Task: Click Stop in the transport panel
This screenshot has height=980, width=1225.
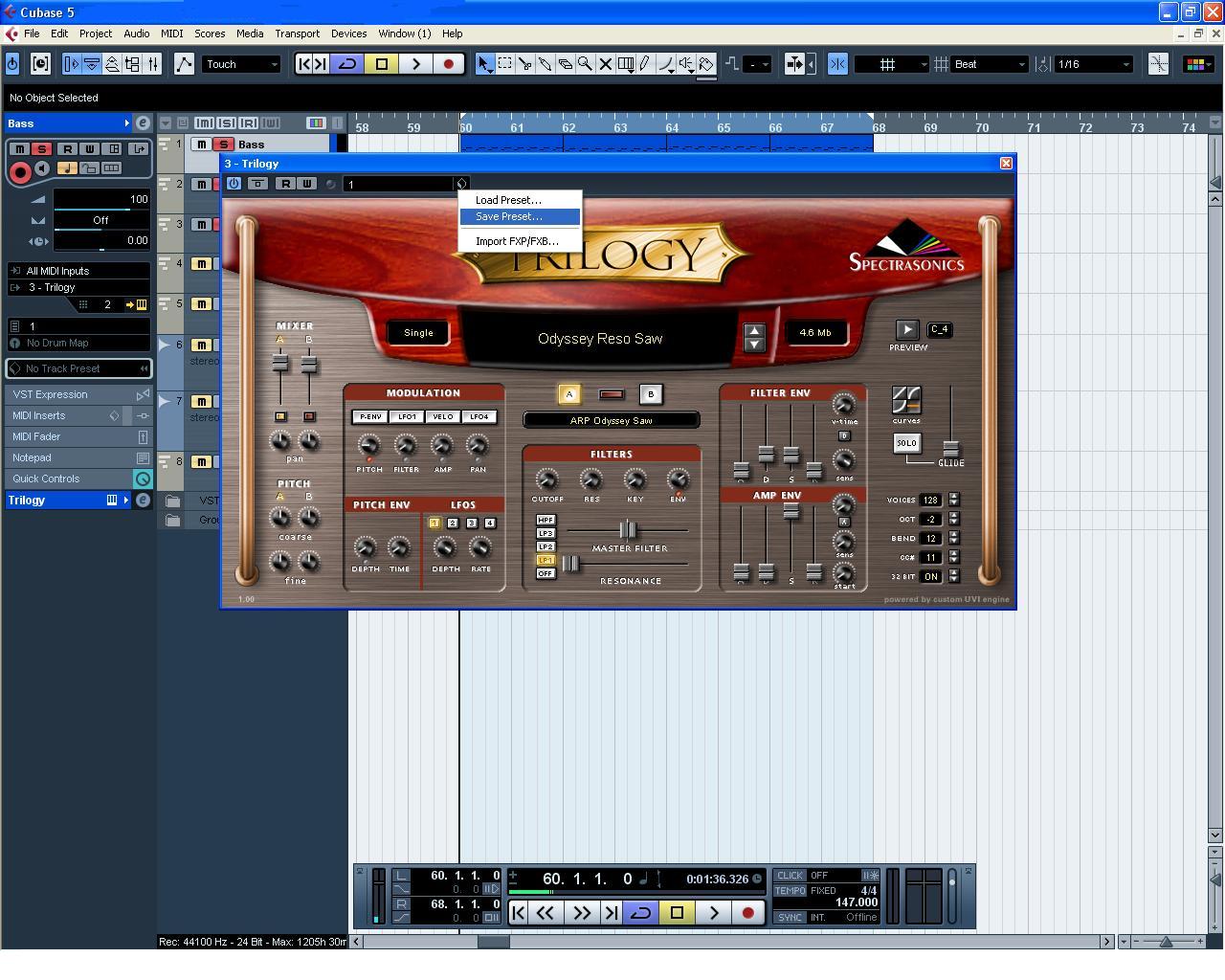Action: (x=677, y=913)
